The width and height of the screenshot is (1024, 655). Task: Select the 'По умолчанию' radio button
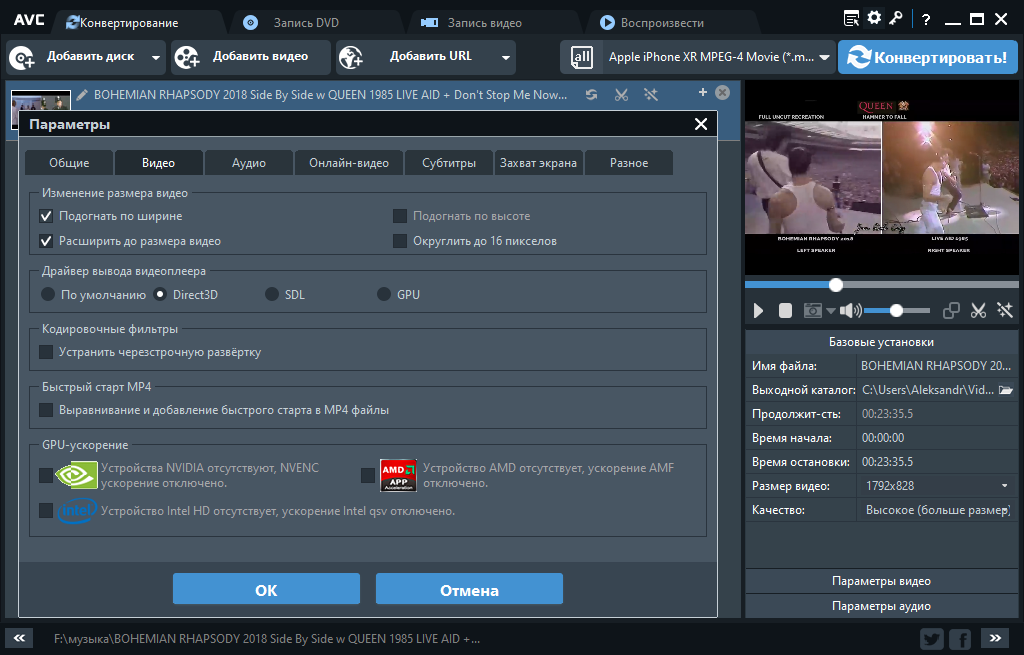[x=48, y=295]
